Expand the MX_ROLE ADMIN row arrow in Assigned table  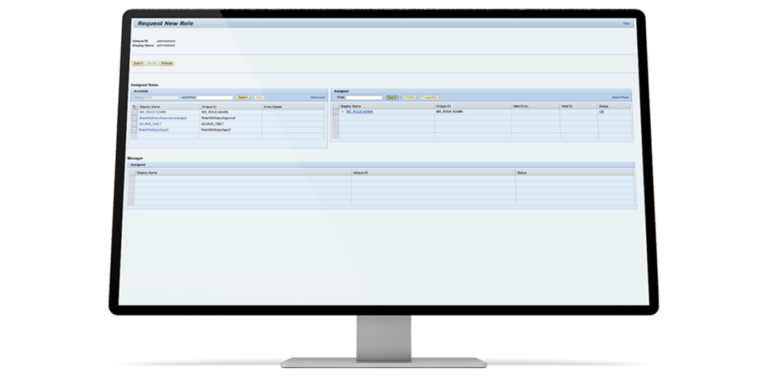click(342, 112)
